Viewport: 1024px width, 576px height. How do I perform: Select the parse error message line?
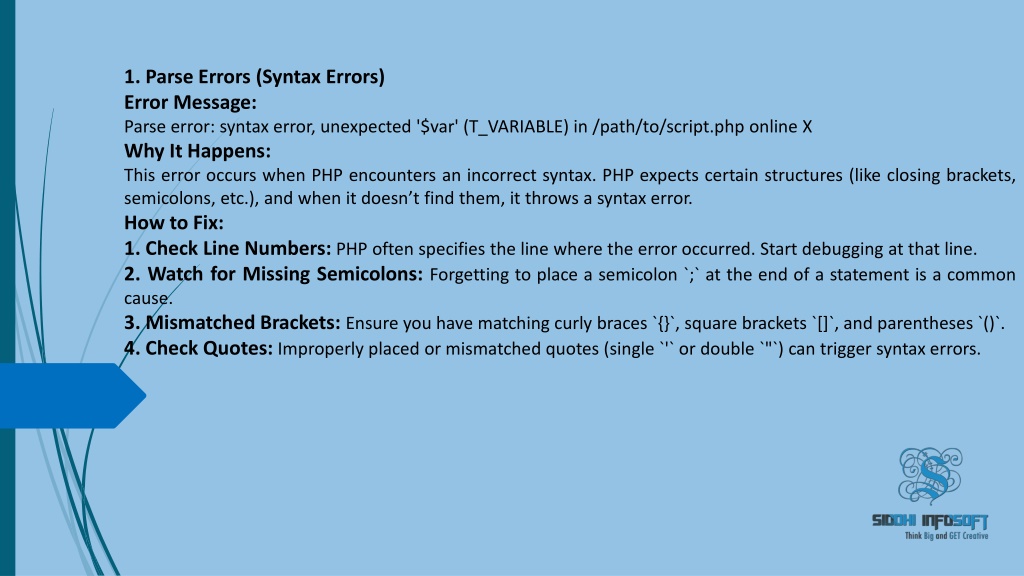click(468, 127)
